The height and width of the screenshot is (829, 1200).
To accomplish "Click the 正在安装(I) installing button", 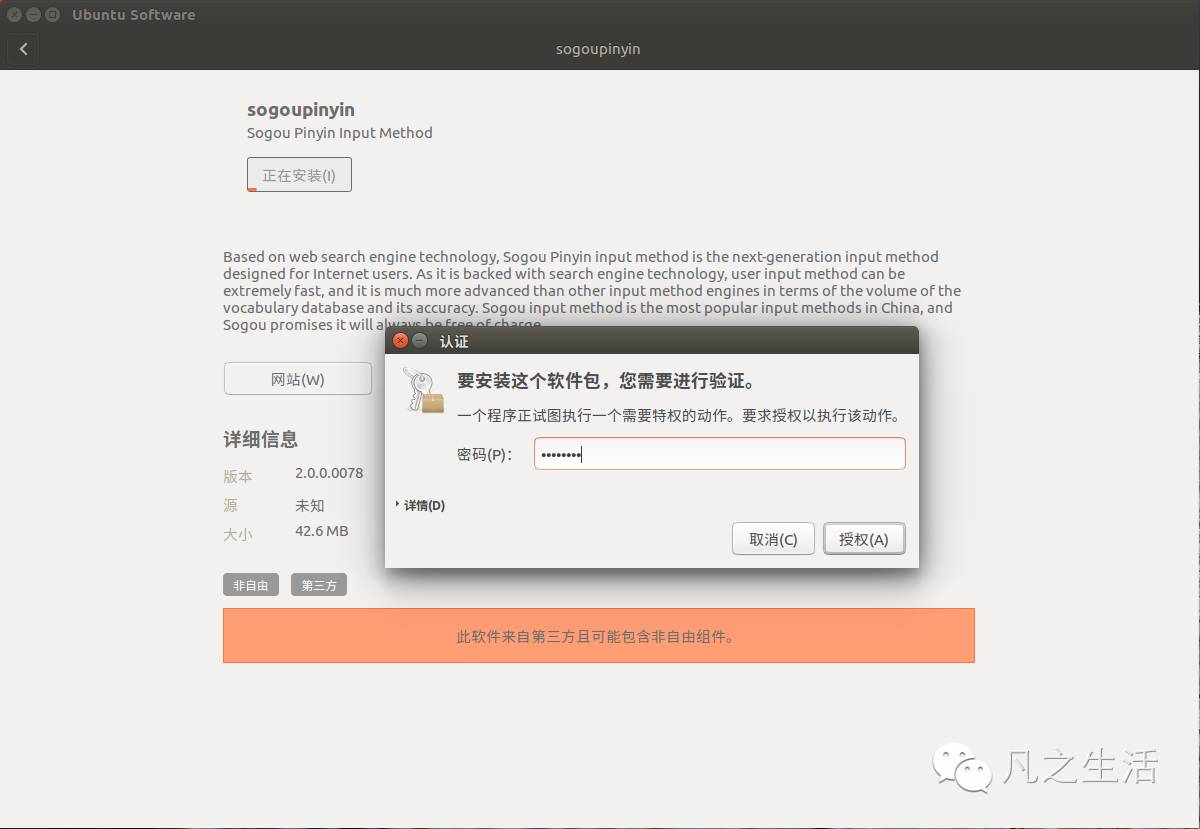I will click(299, 174).
